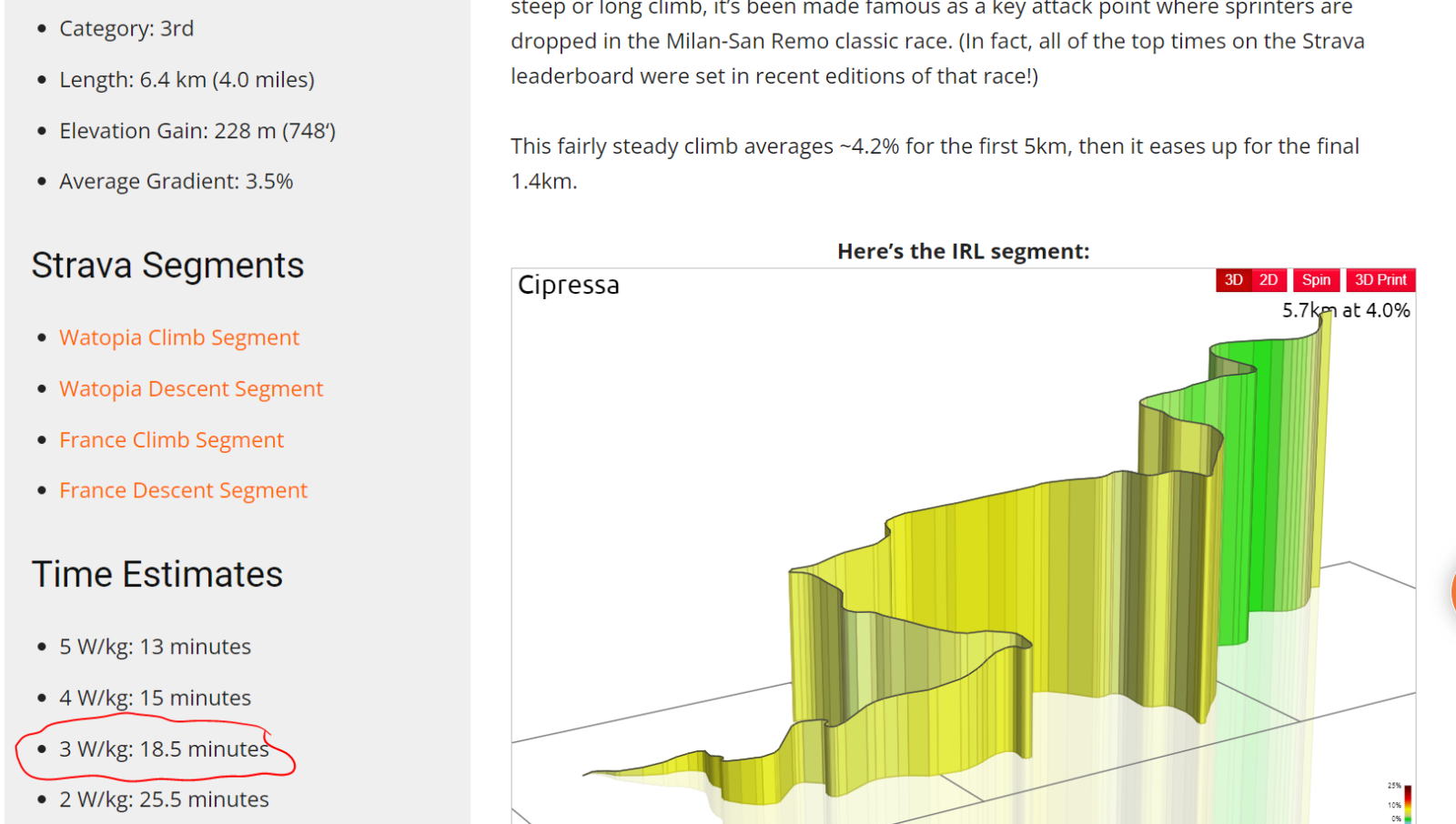
Task: Toggle Spin on the Cipressa model
Action: tap(1316, 280)
